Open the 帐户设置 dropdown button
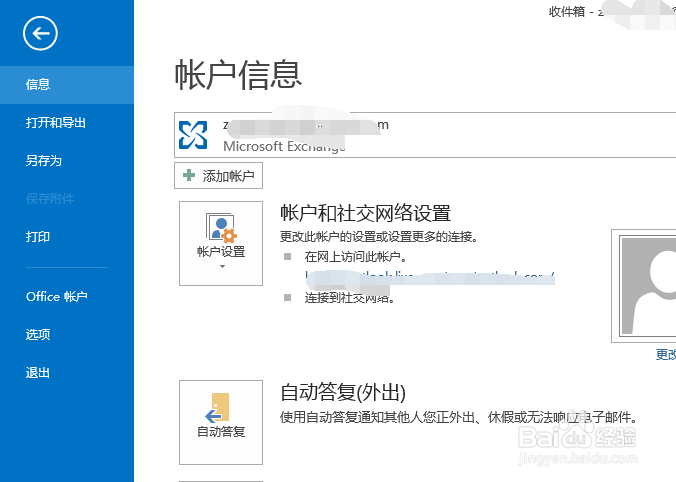Image resolution: width=676 pixels, height=482 pixels. point(221,243)
